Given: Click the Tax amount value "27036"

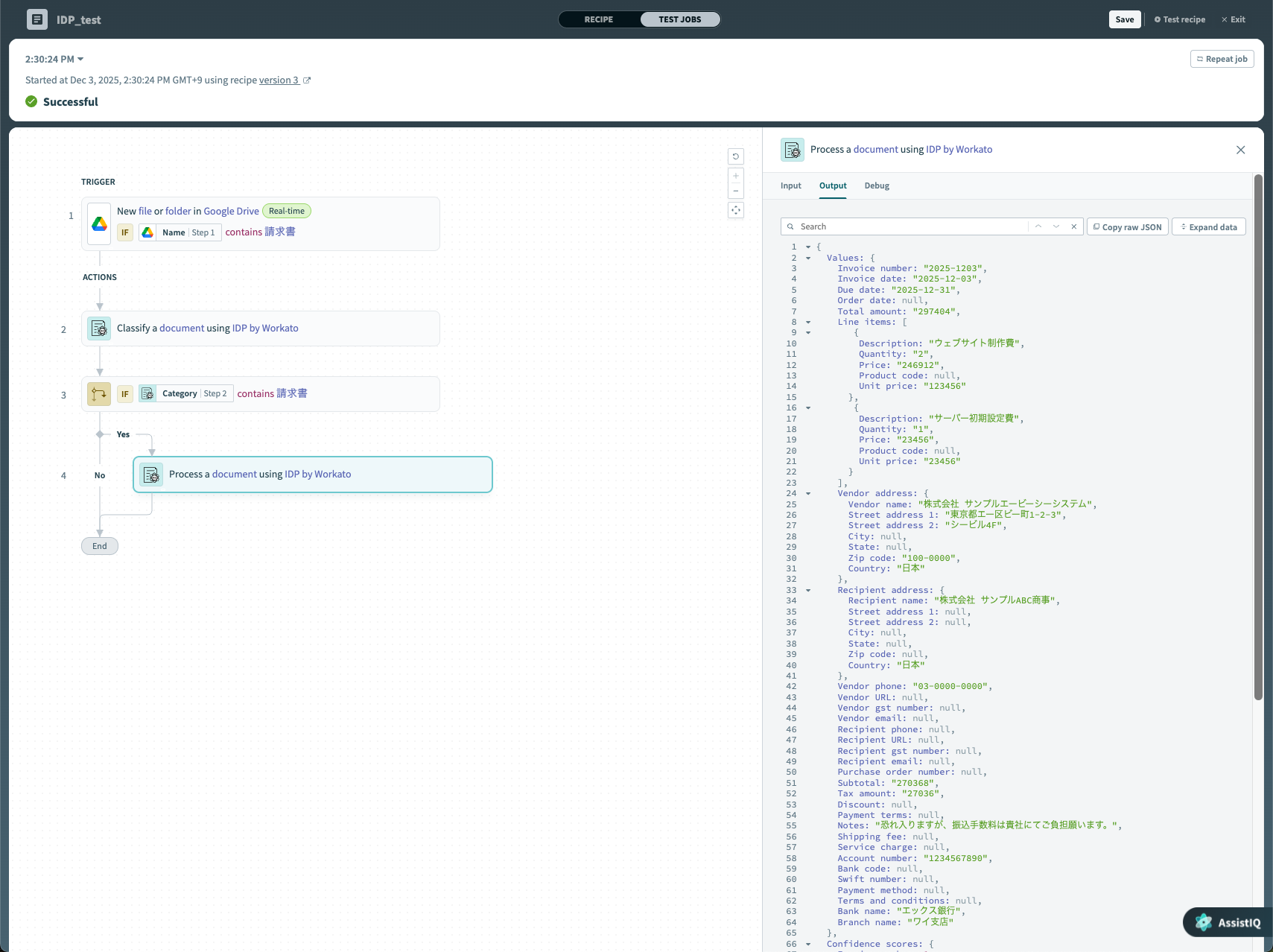Looking at the screenshot, I should click(921, 794).
